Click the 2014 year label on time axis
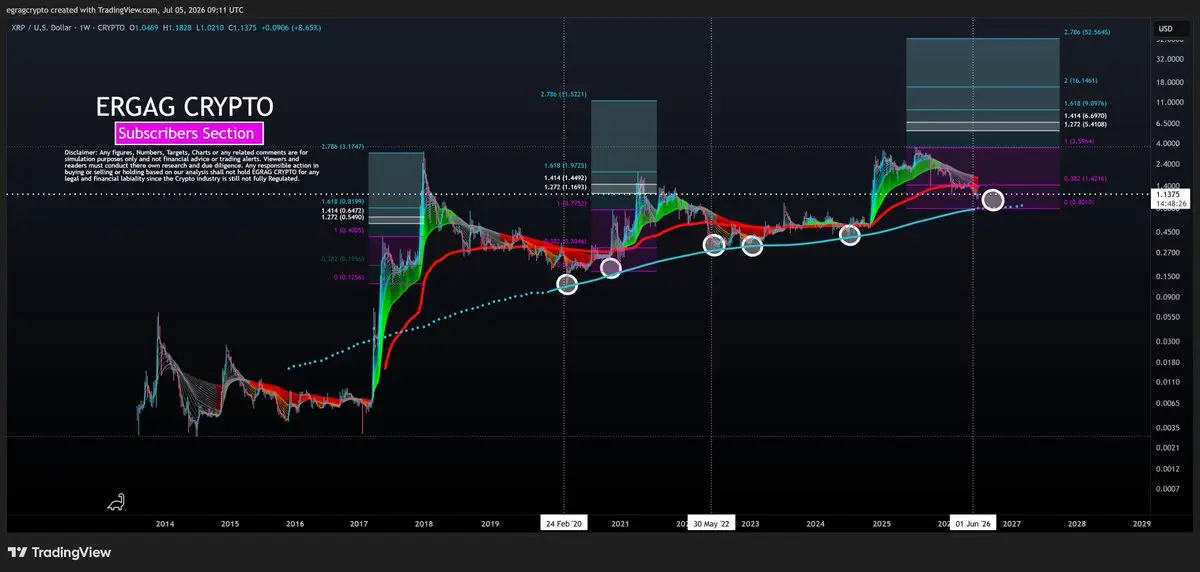Image resolution: width=1200 pixels, height=572 pixels. point(164,523)
